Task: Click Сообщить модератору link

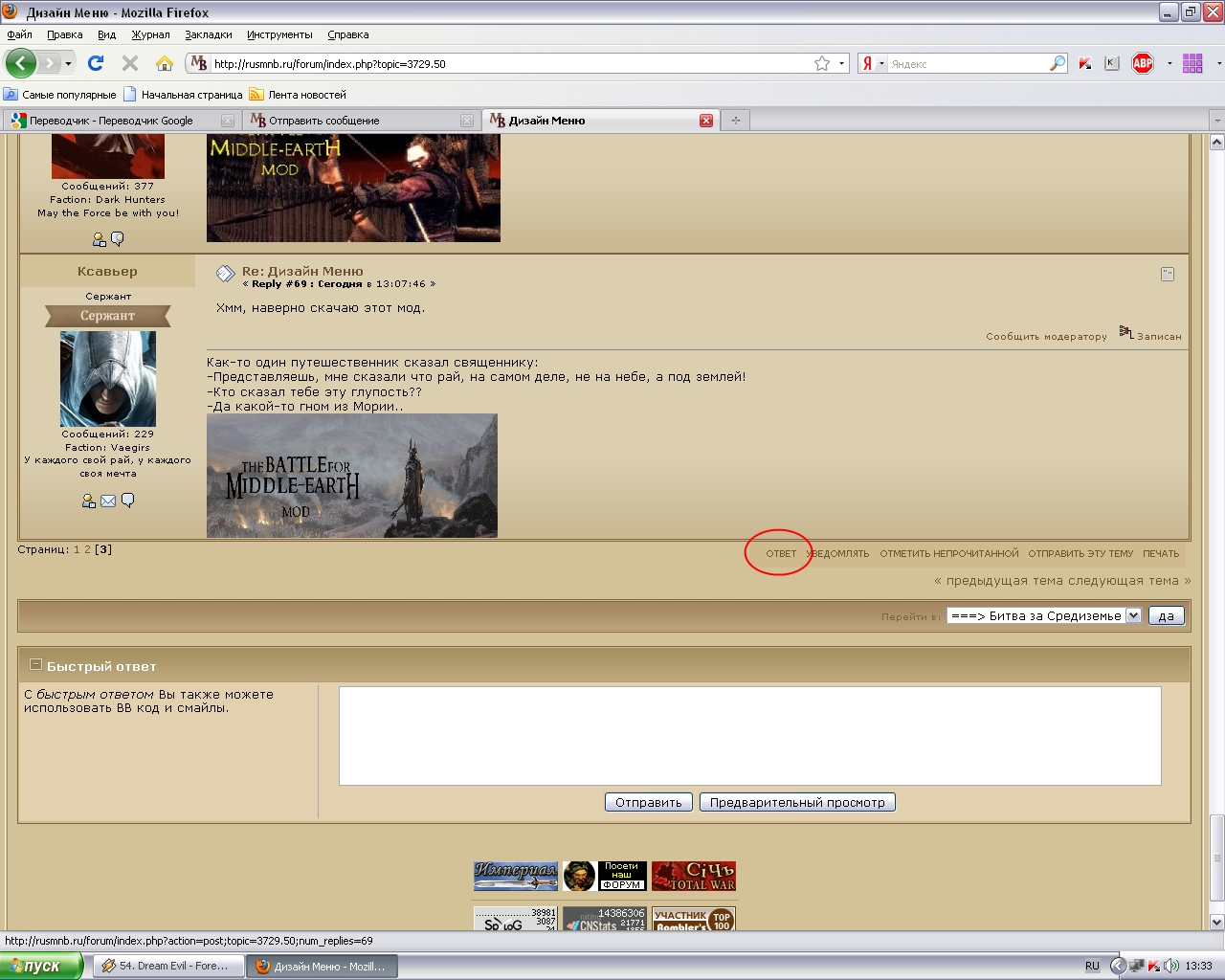Action: pyautogui.click(x=1046, y=337)
